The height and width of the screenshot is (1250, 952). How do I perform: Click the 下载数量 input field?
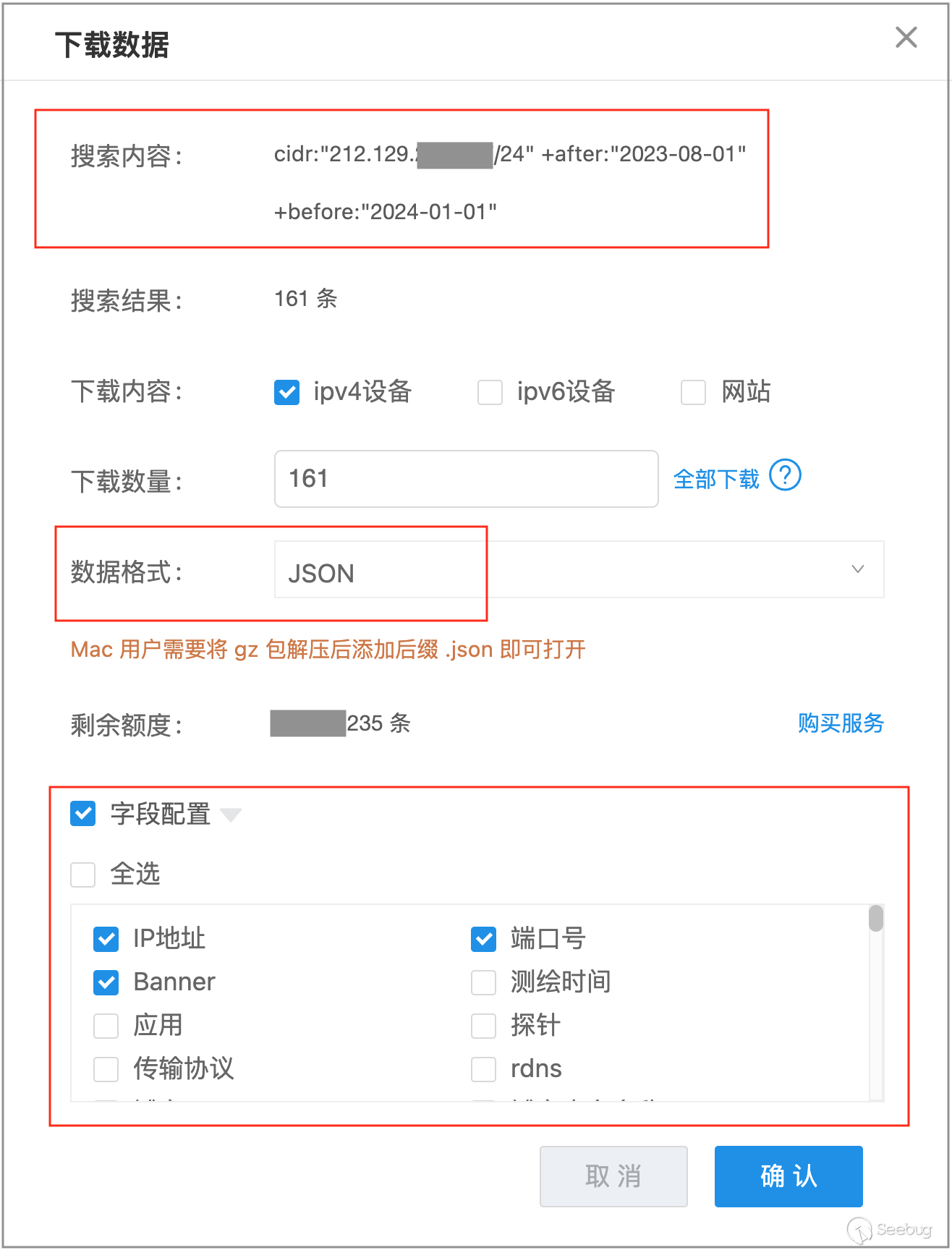pos(466,479)
